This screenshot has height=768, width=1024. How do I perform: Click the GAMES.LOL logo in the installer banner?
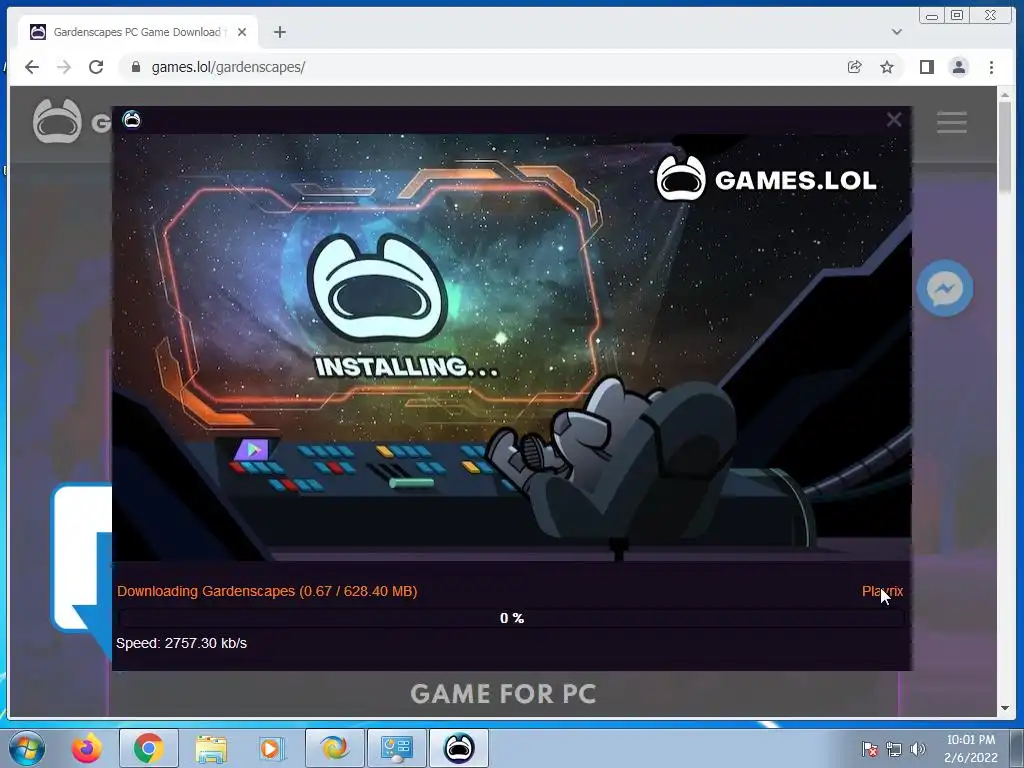pyautogui.click(x=766, y=178)
